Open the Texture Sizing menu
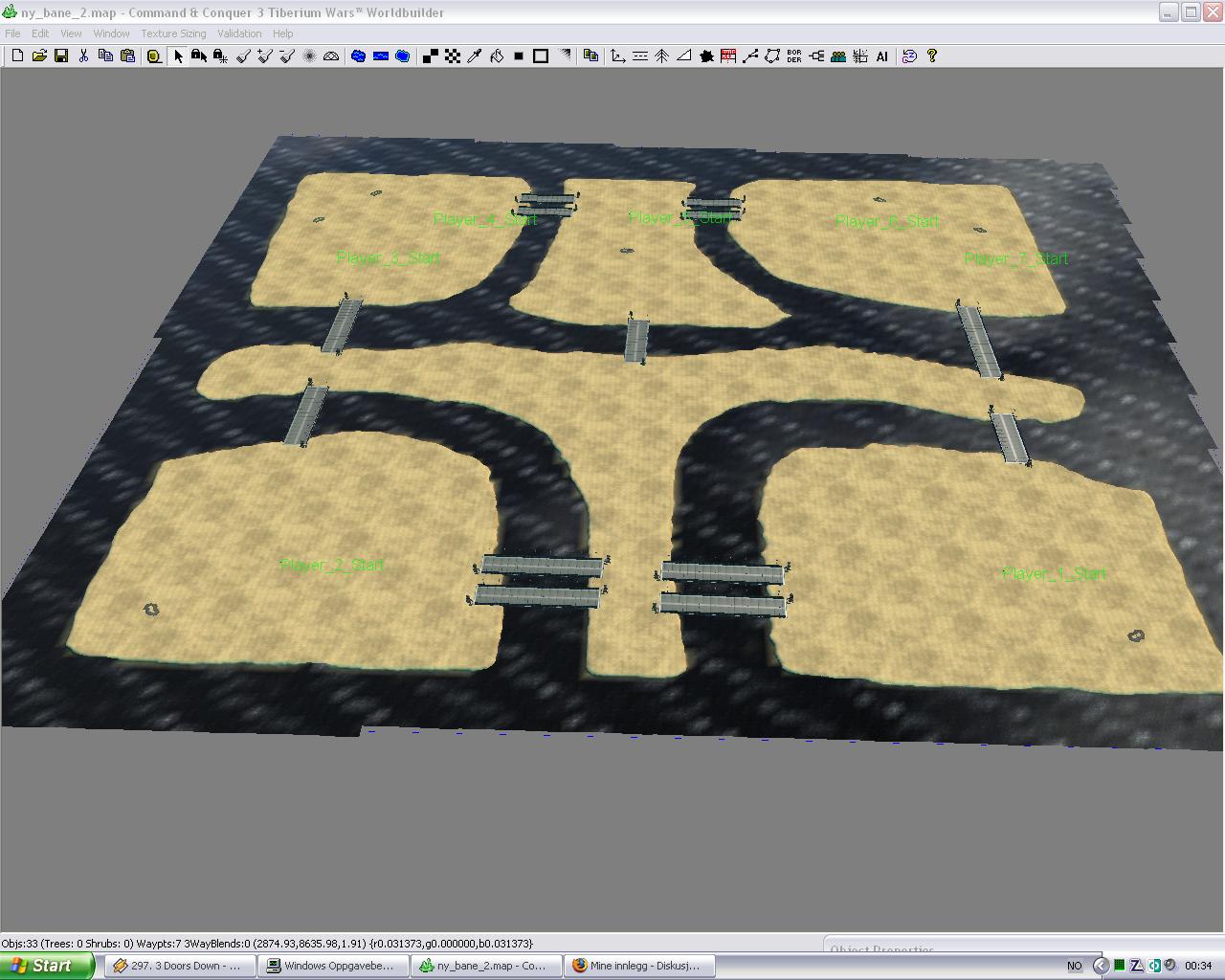The image size is (1225, 980). (173, 33)
